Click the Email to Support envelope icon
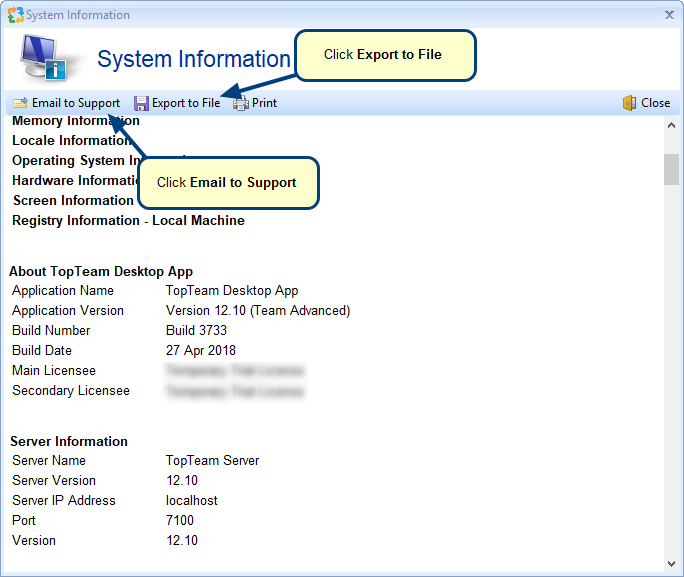This screenshot has width=684, height=577. (x=20, y=103)
